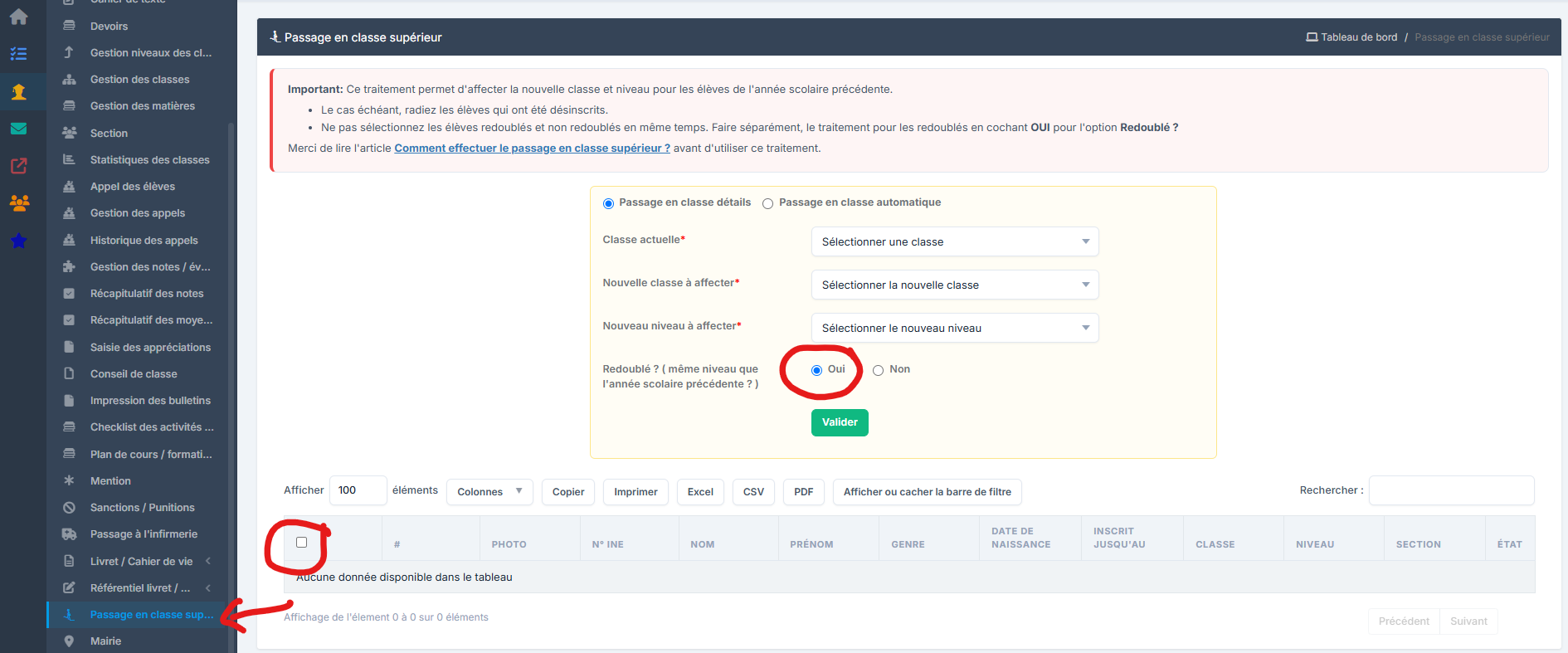
Task: Click the Conseil de classe file icon
Action: click(x=70, y=373)
